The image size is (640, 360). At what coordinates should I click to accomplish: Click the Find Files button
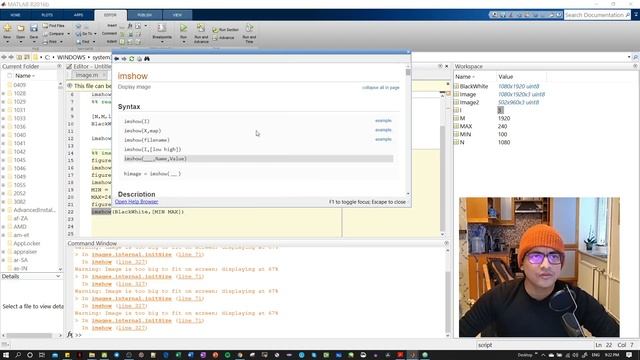53,26
